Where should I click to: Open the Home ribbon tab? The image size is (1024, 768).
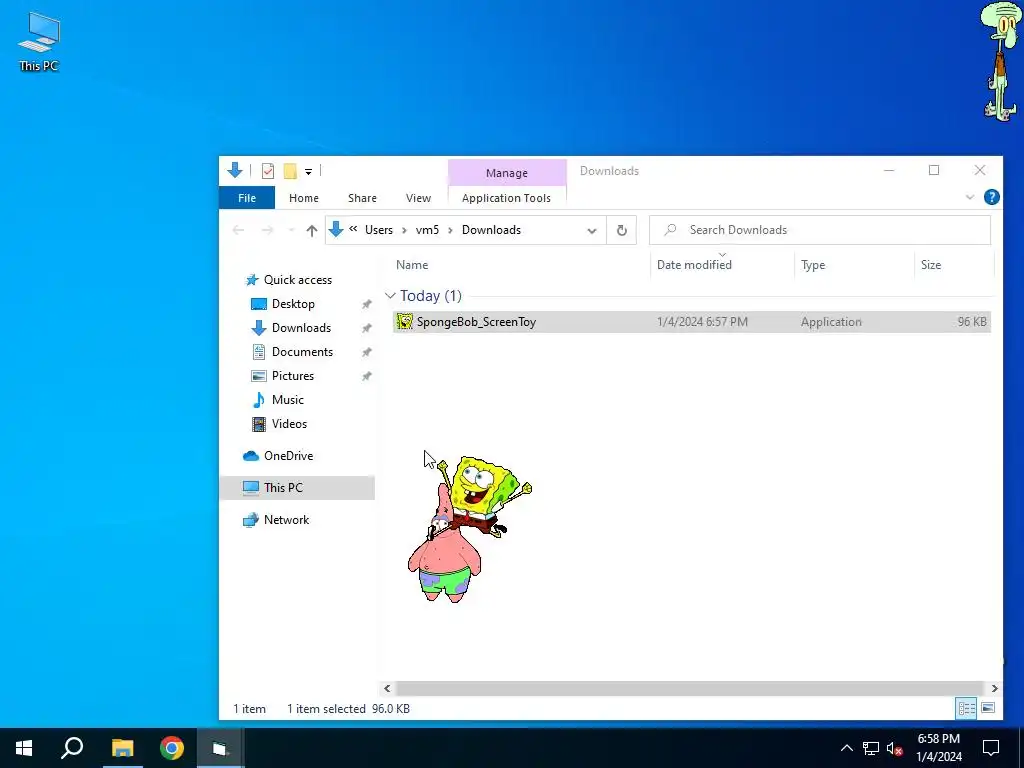304,198
